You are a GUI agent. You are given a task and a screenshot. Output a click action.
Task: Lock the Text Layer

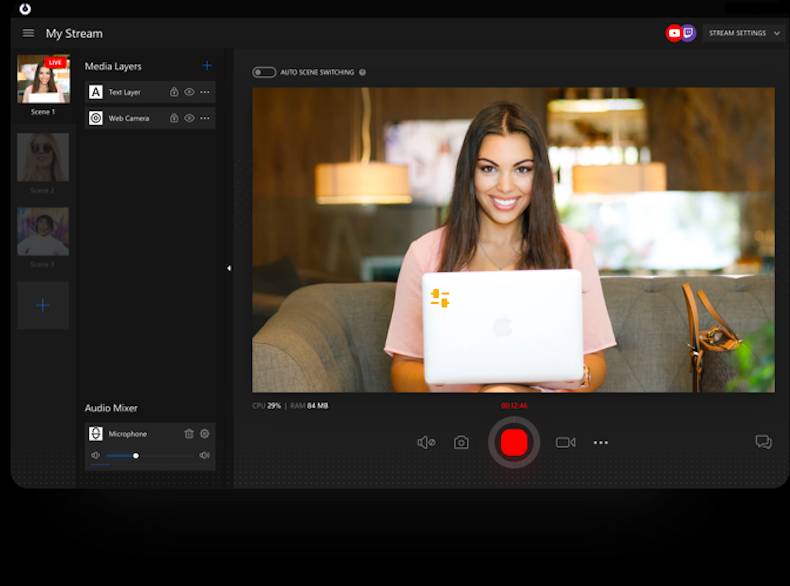pyautogui.click(x=174, y=92)
